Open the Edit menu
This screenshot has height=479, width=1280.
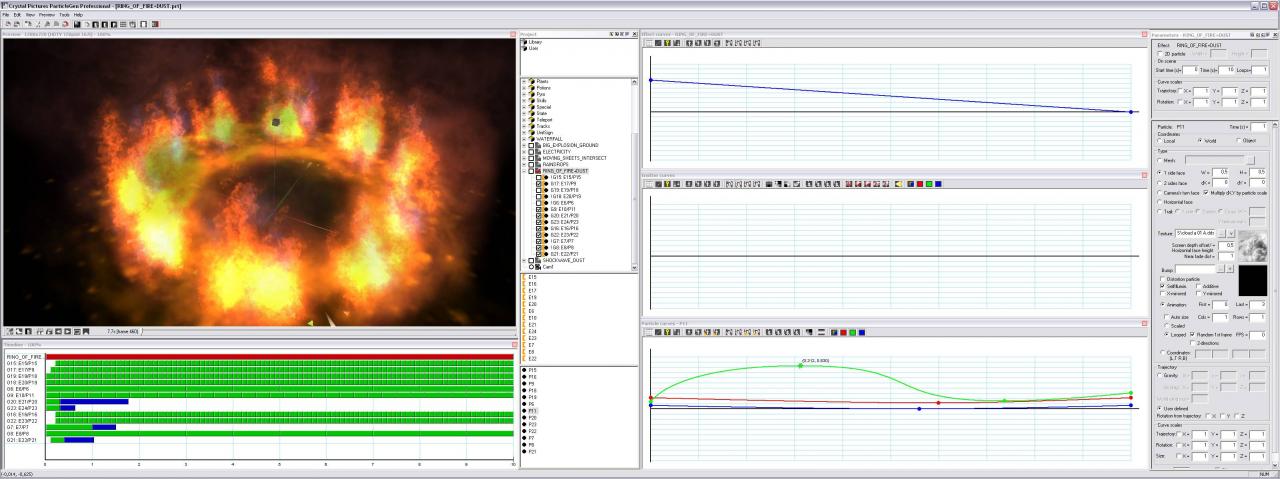tap(17, 15)
